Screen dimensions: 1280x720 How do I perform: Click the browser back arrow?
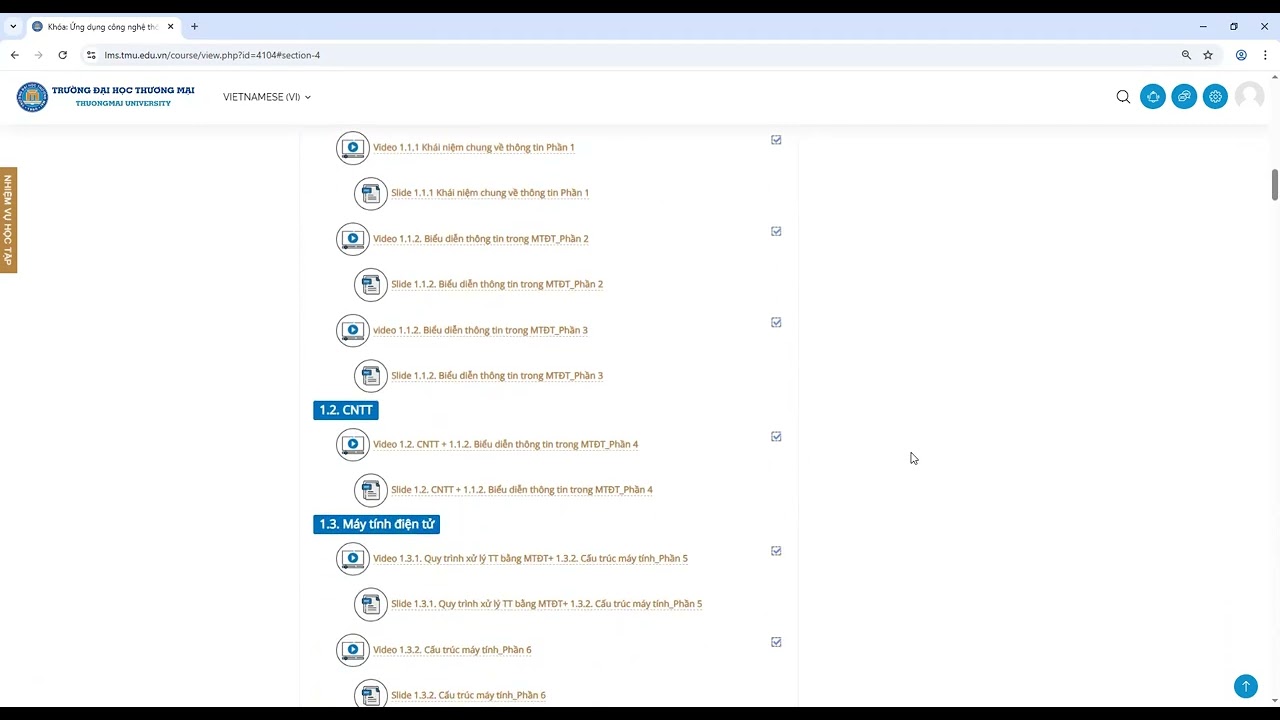[x=14, y=55]
